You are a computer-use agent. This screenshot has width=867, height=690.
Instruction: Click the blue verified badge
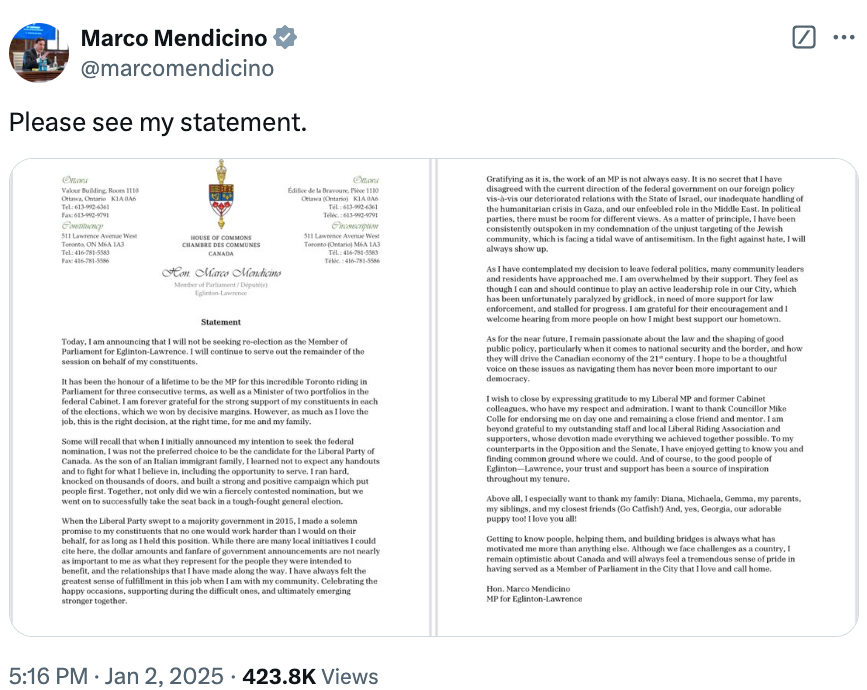click(x=285, y=38)
